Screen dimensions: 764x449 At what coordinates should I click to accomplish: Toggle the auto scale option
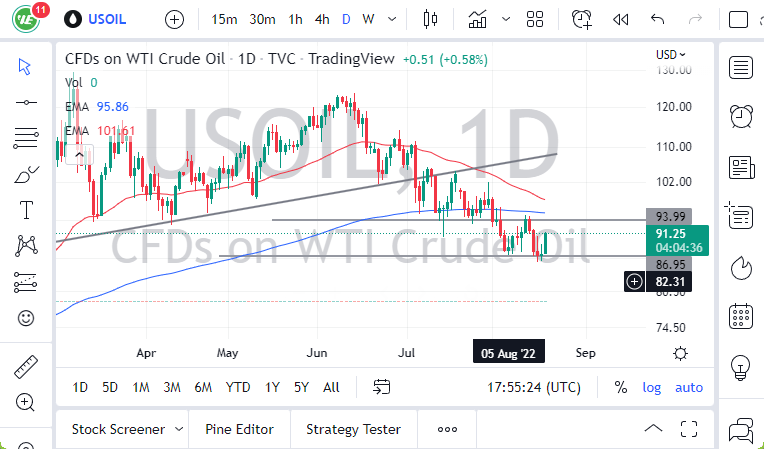pyautogui.click(x=689, y=387)
